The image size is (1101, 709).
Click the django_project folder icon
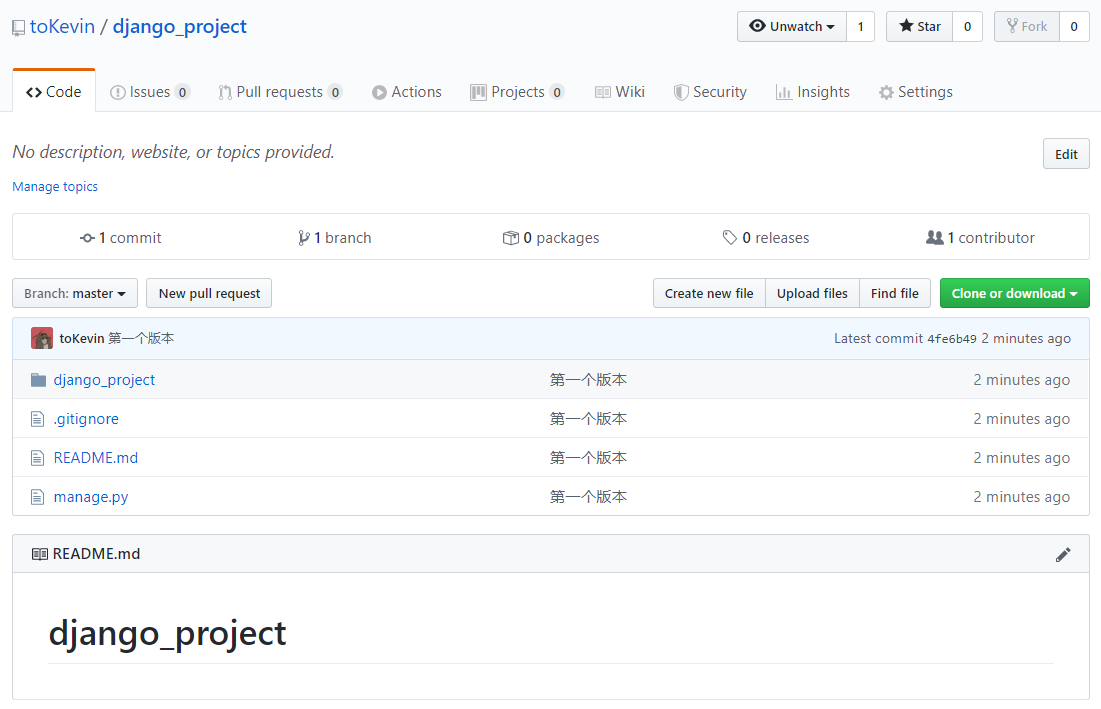pyautogui.click(x=39, y=380)
